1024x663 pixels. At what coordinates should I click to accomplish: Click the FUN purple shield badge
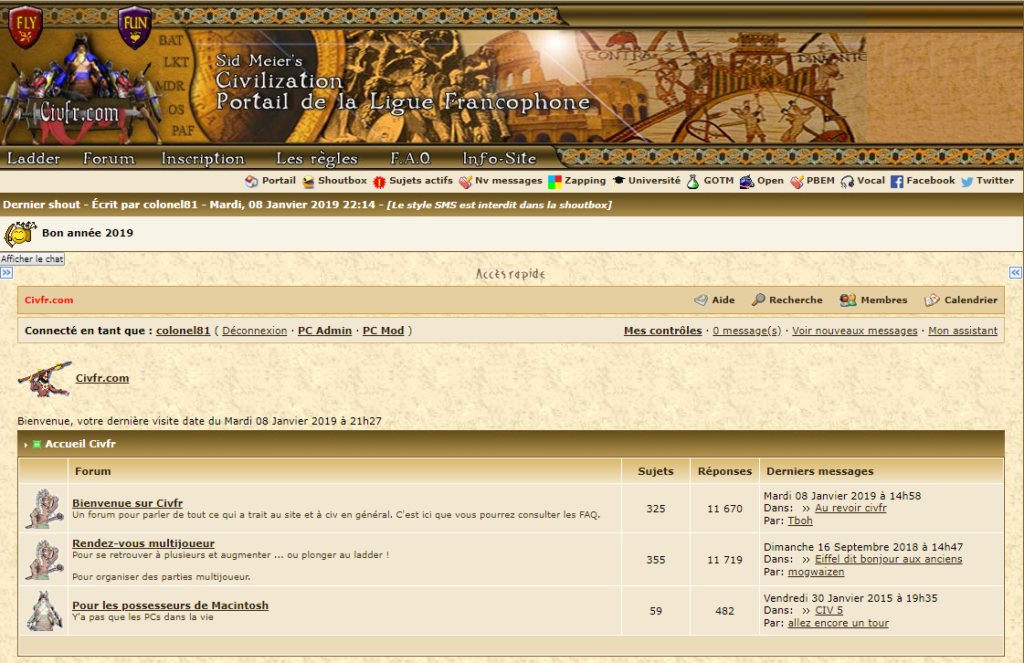pos(135,27)
